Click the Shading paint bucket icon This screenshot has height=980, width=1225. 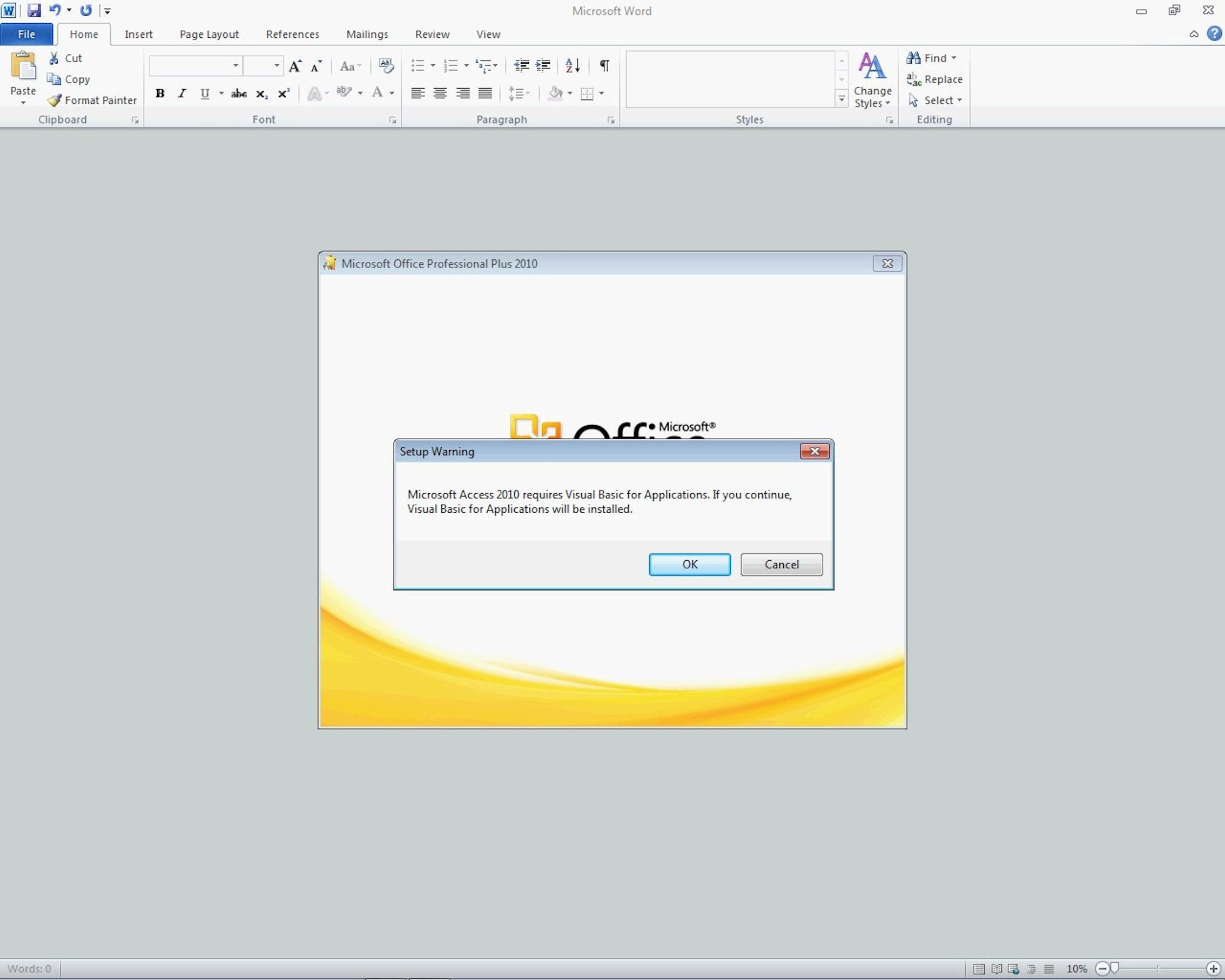[x=556, y=93]
